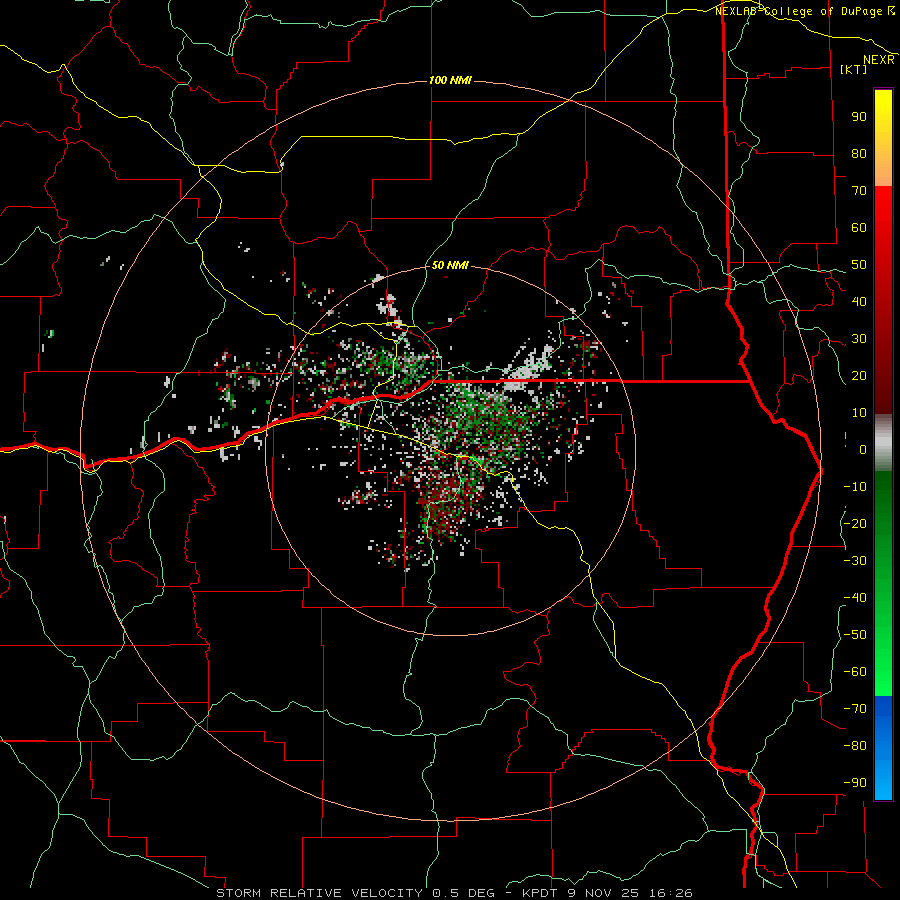Click the 100 NMI range ring label

point(450,80)
